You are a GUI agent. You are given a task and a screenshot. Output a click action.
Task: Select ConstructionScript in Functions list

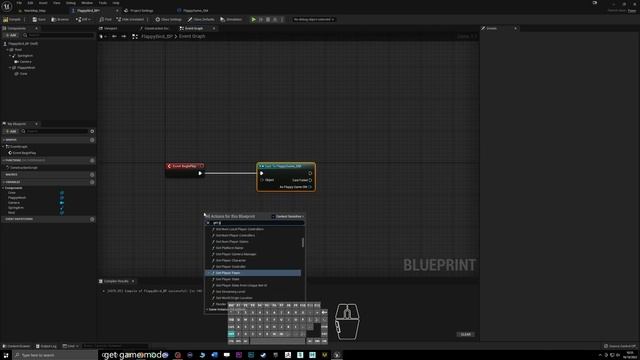[x=24, y=167]
